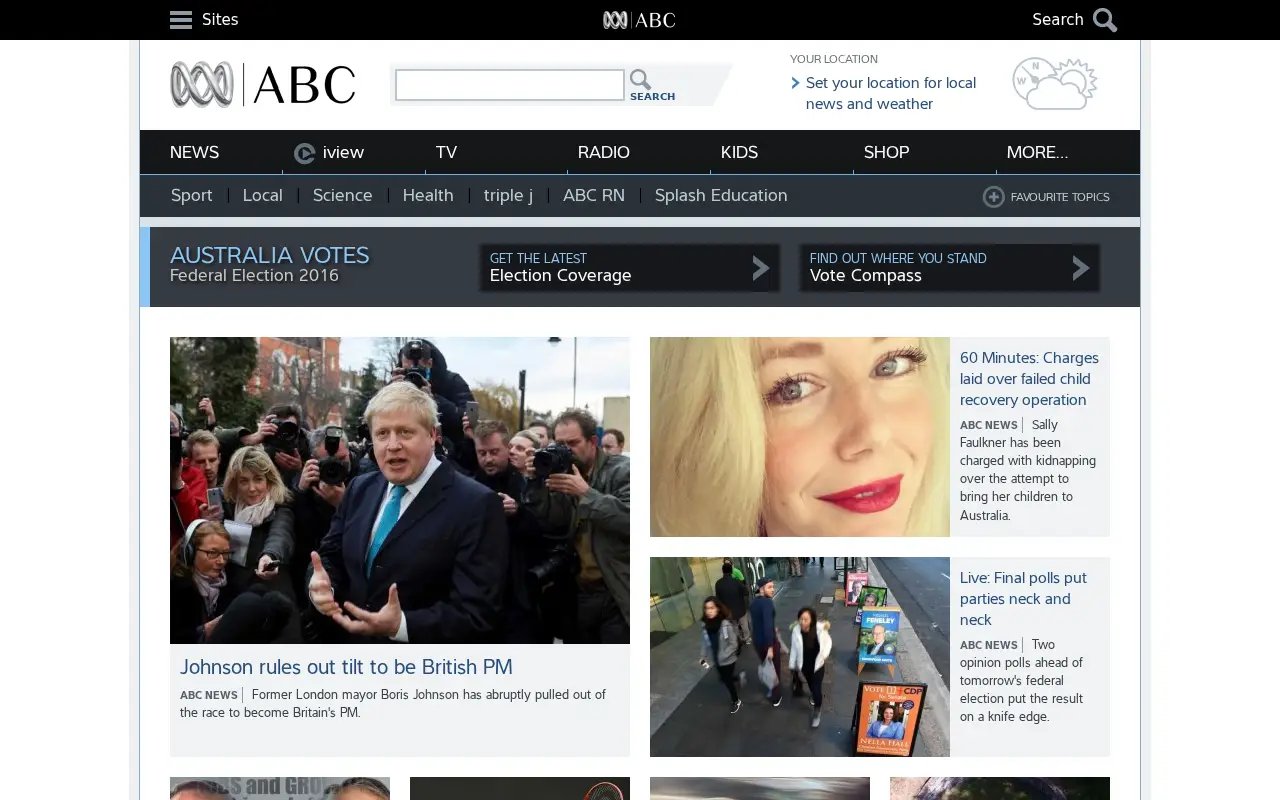Screen dimensions: 1280x800
Task: Go to the Health section link
Action: click(428, 195)
